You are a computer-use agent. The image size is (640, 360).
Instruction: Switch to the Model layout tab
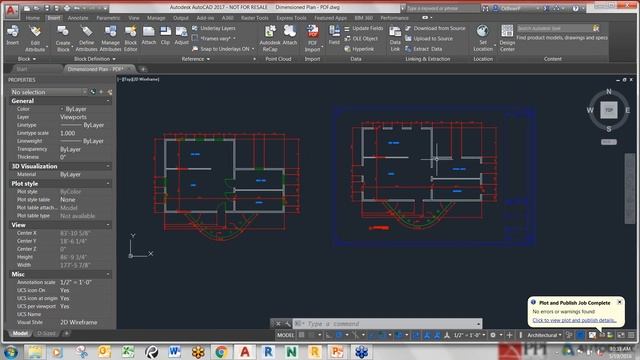pyautogui.click(x=20, y=333)
